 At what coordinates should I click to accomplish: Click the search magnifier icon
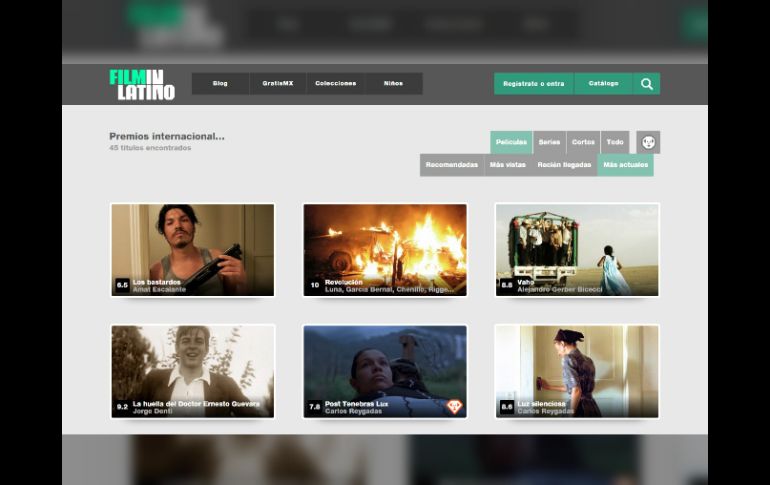tap(646, 84)
